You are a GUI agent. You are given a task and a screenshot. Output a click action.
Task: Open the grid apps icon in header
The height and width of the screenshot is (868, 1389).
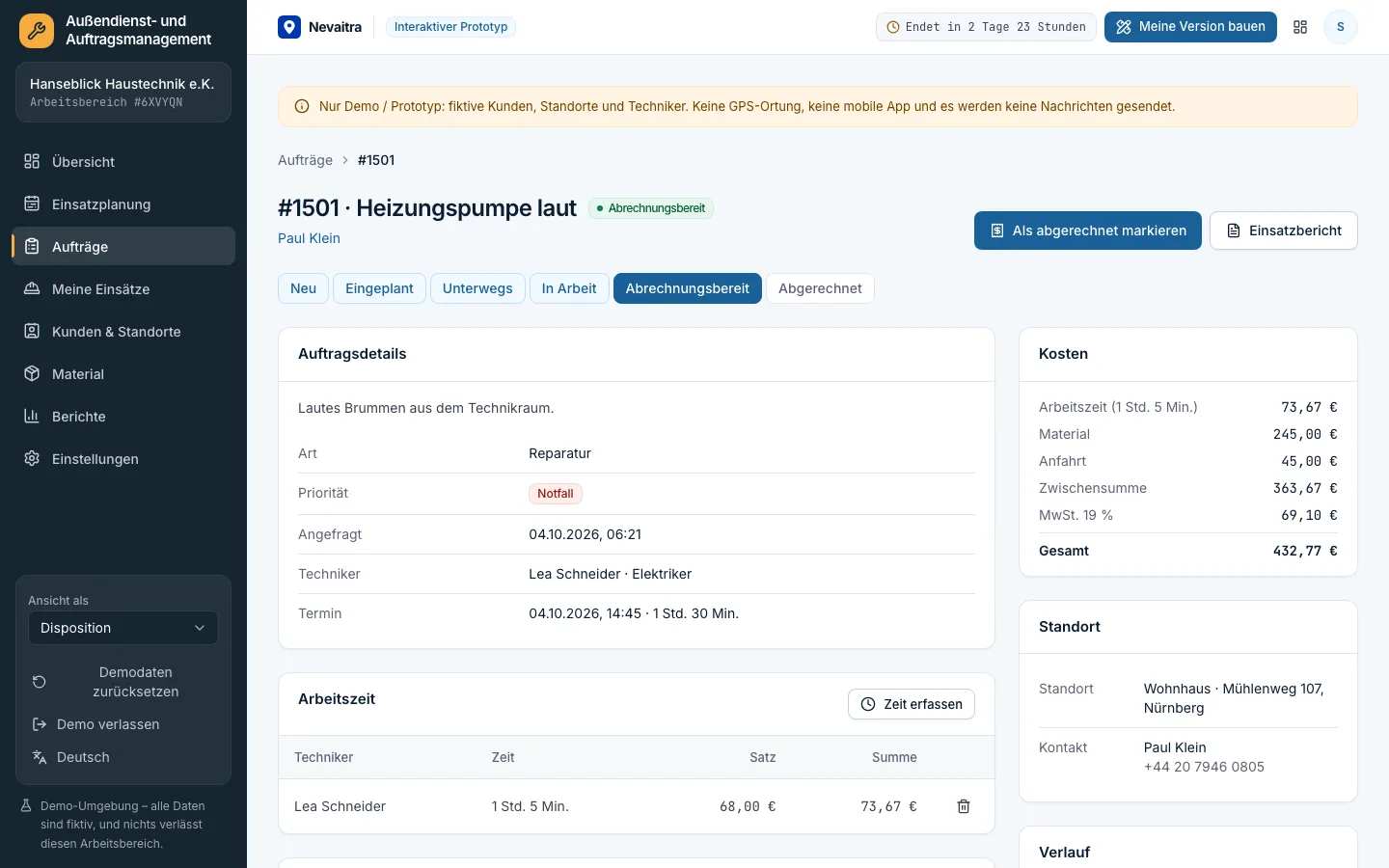1300,27
